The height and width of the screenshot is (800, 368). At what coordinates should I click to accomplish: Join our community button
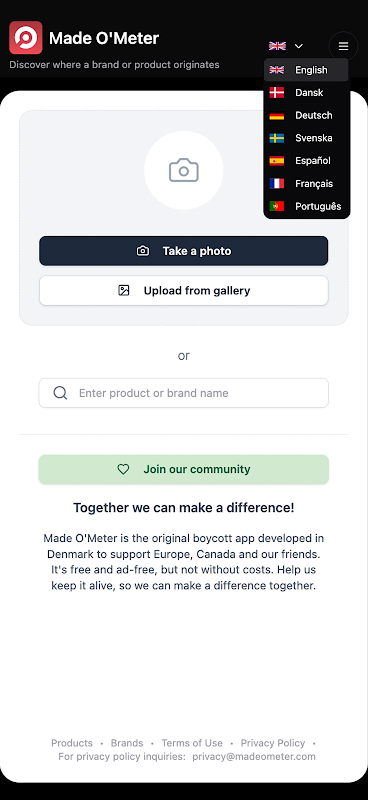184,469
